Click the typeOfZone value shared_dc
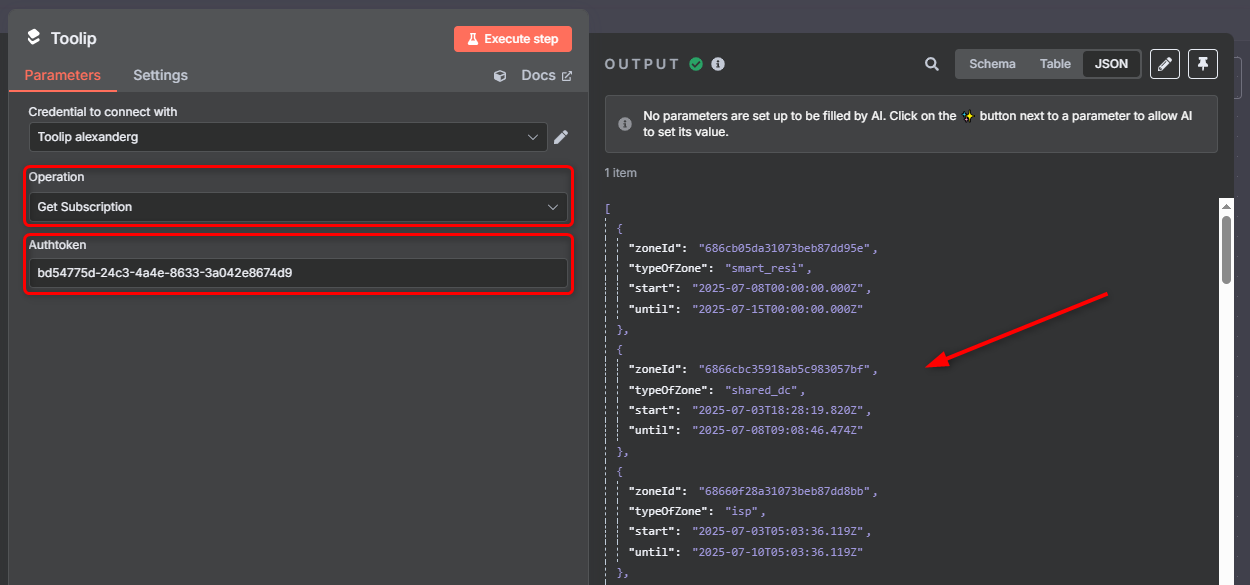 (764, 390)
